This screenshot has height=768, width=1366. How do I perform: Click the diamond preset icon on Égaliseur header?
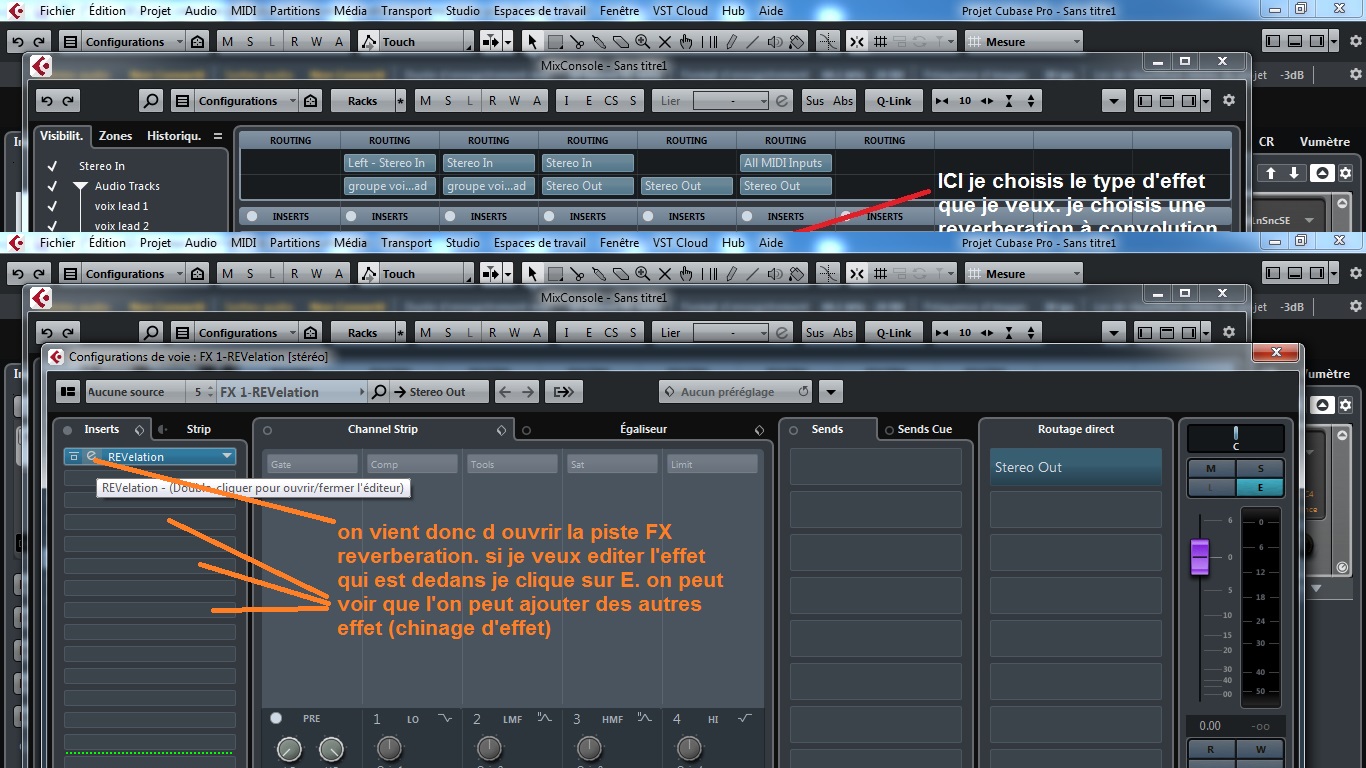(x=760, y=430)
